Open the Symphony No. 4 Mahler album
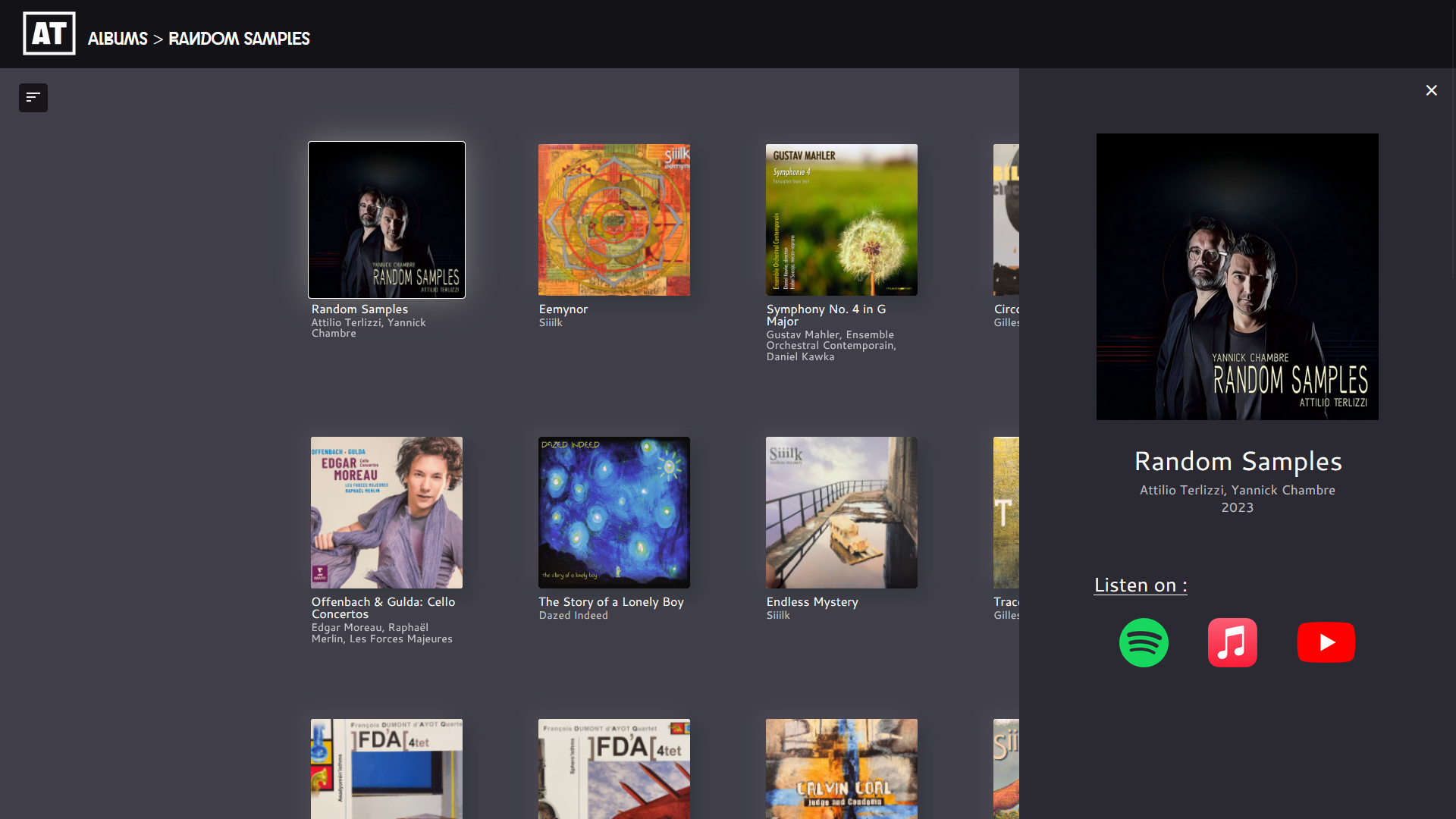Viewport: 1456px width, 819px height. click(x=842, y=220)
